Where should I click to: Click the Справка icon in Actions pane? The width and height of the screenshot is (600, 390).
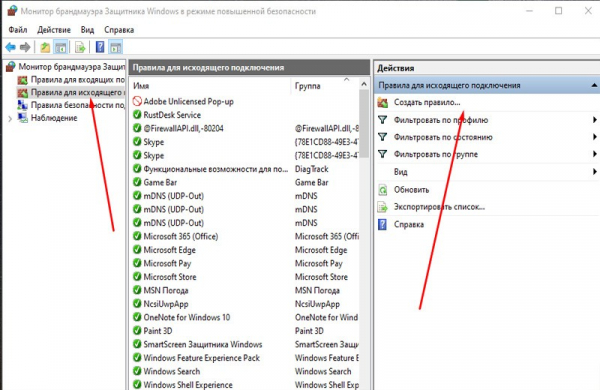click(382, 224)
